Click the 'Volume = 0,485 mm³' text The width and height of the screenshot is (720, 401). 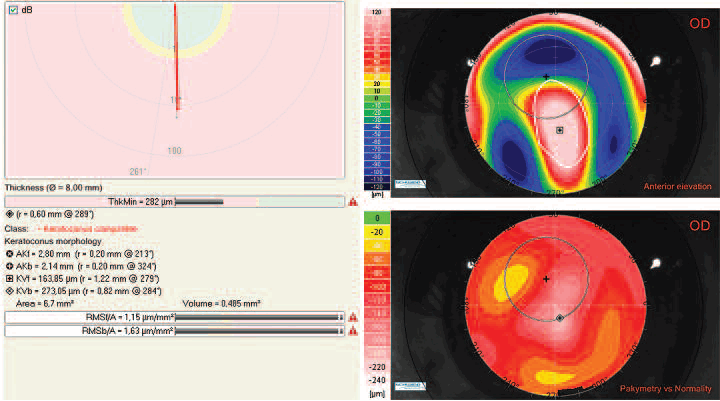coord(222,304)
